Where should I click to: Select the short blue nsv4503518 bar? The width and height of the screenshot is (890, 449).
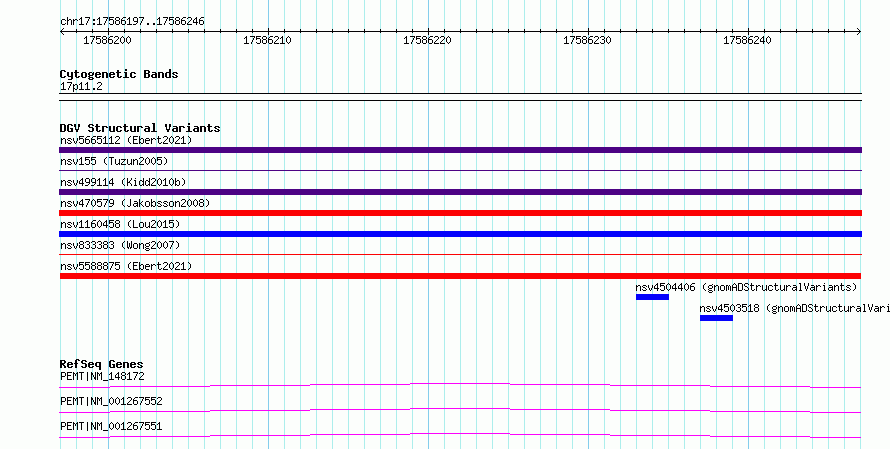pyautogui.click(x=716, y=318)
